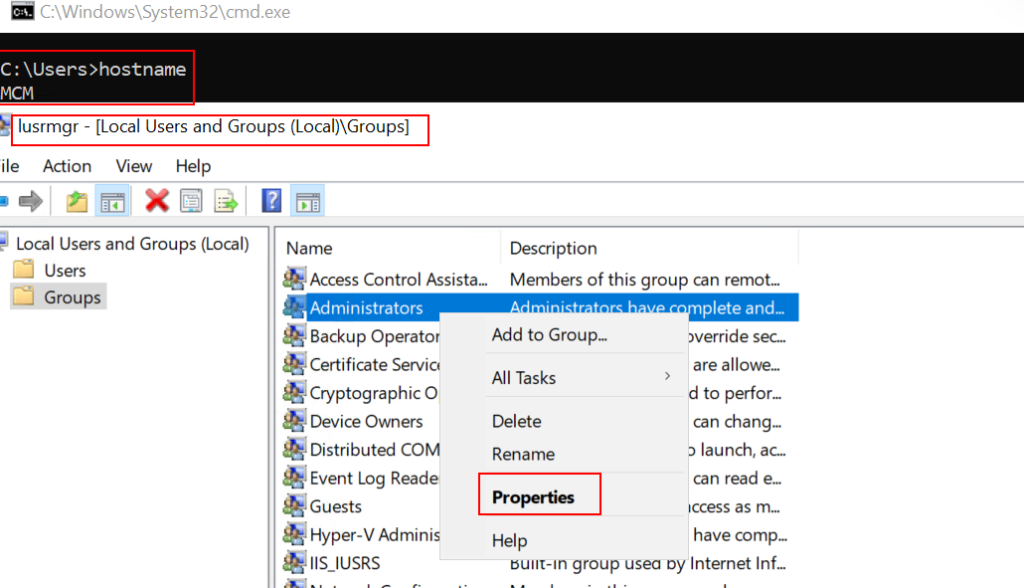Select the Groups folder in tree
The image size is (1024, 588).
[x=72, y=297]
